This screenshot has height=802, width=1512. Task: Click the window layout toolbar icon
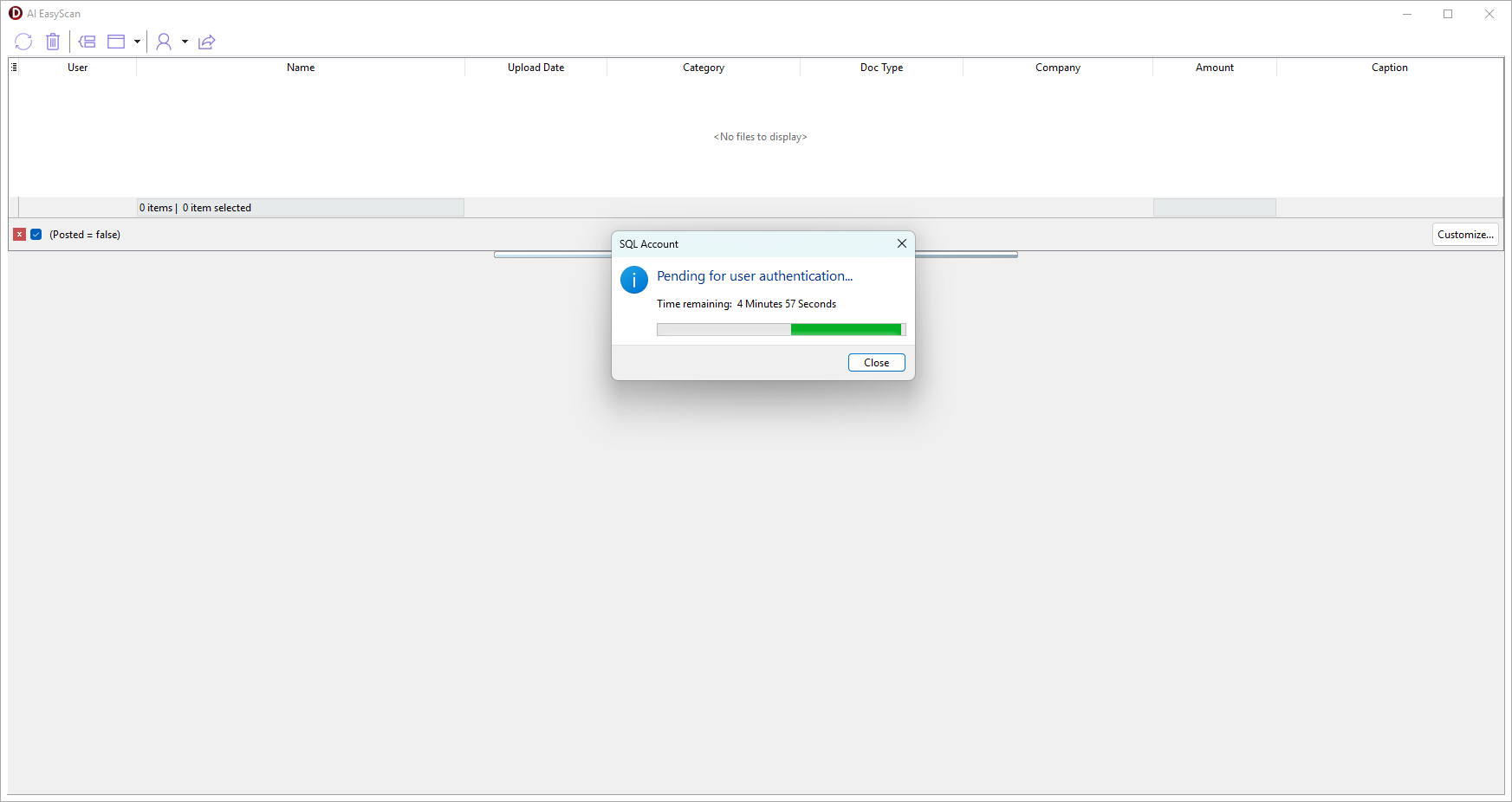[116, 42]
